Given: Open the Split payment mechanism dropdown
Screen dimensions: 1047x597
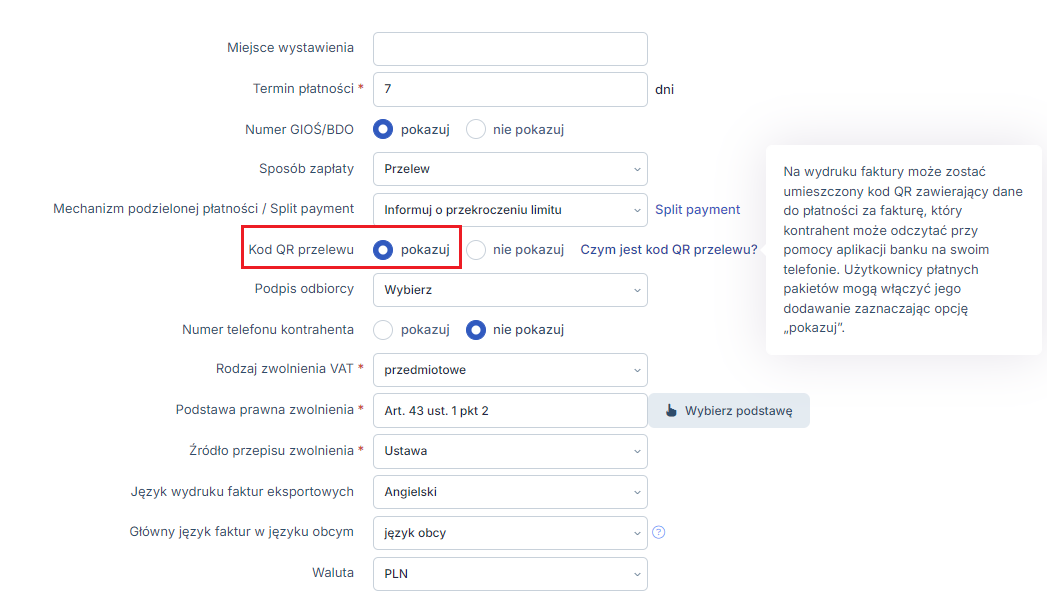Looking at the screenshot, I should click(x=510, y=210).
